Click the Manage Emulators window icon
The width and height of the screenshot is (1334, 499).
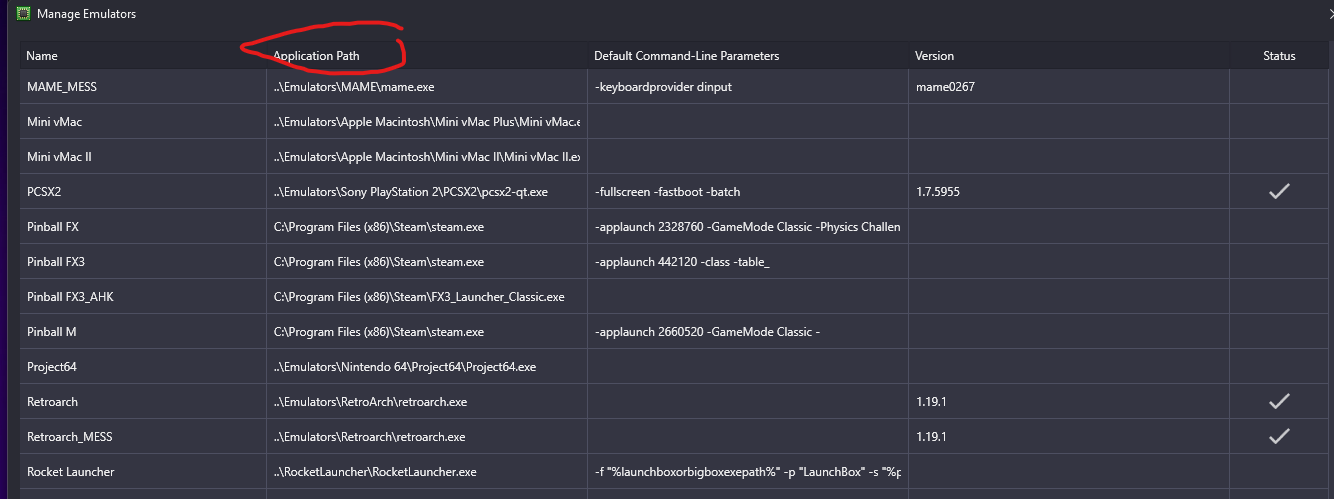pos(23,14)
